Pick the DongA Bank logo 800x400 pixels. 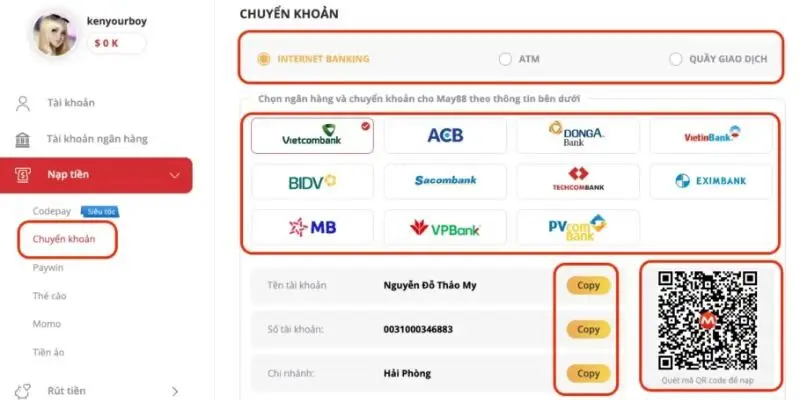578,135
